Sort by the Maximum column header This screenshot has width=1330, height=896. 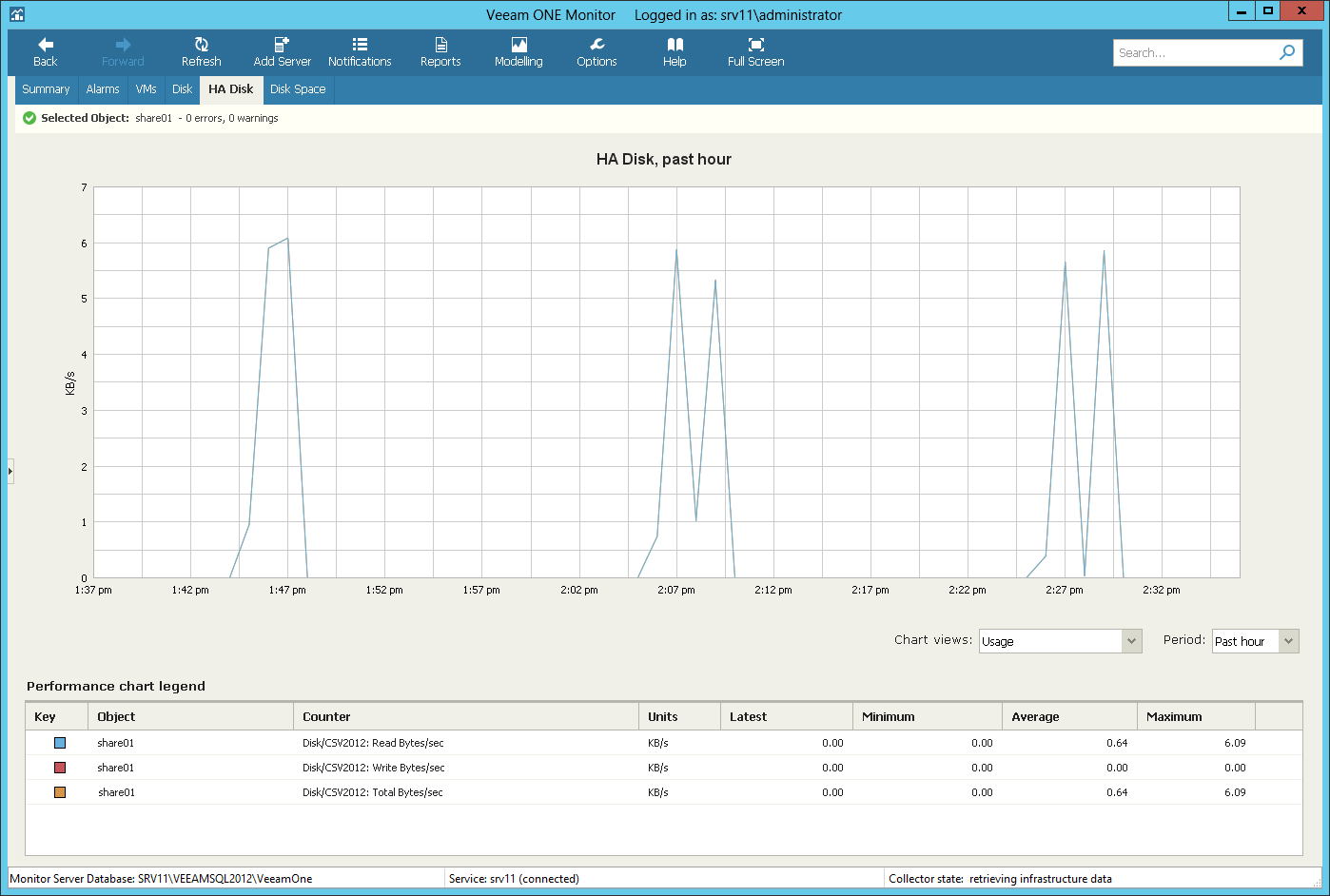pyautogui.click(x=1196, y=716)
